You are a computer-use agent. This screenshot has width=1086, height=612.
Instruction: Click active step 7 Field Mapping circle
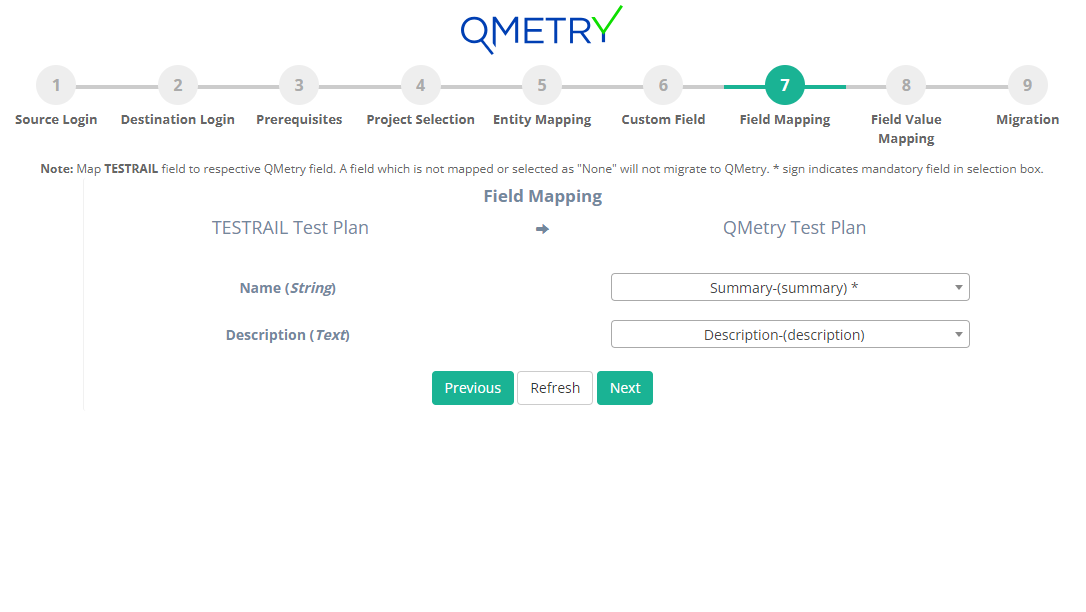click(785, 85)
